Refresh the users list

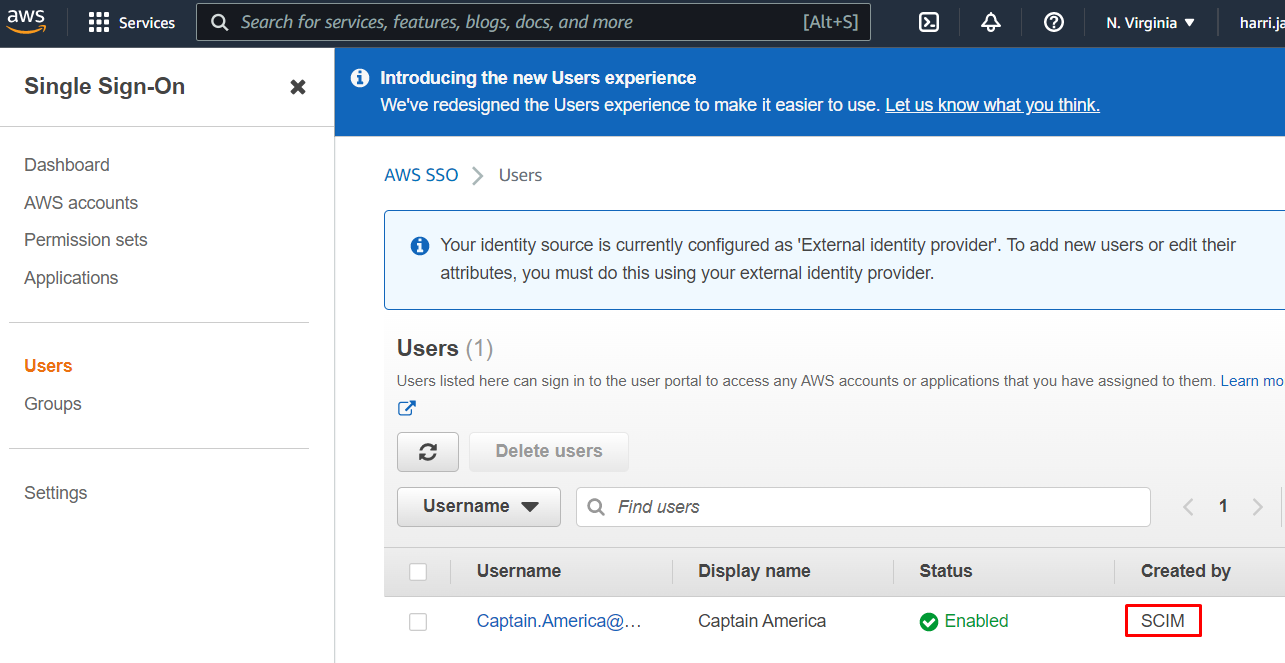pos(428,452)
